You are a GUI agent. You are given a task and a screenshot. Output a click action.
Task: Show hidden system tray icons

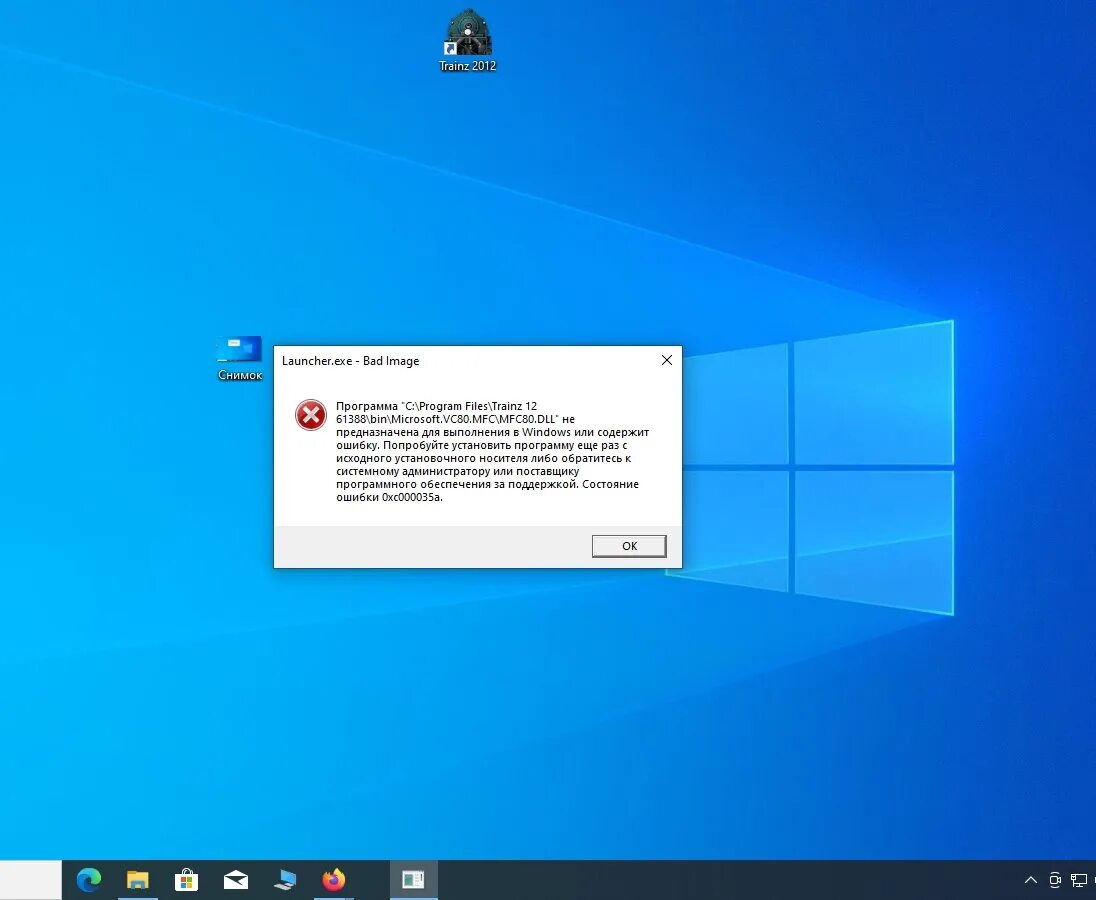click(x=1030, y=880)
